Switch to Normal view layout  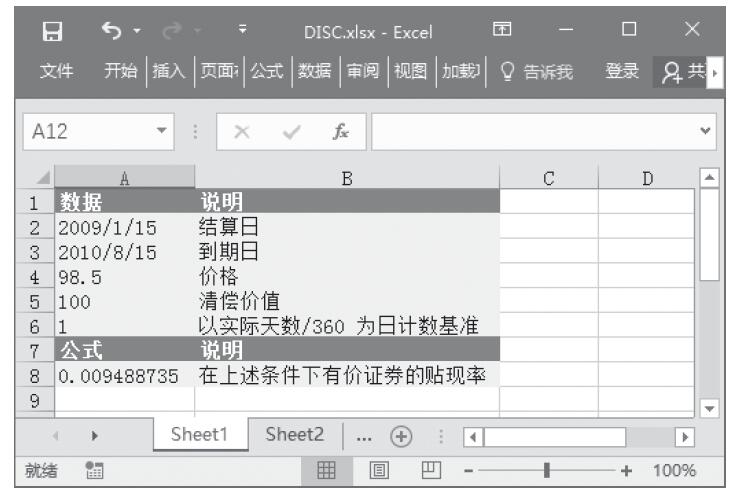[325, 469]
